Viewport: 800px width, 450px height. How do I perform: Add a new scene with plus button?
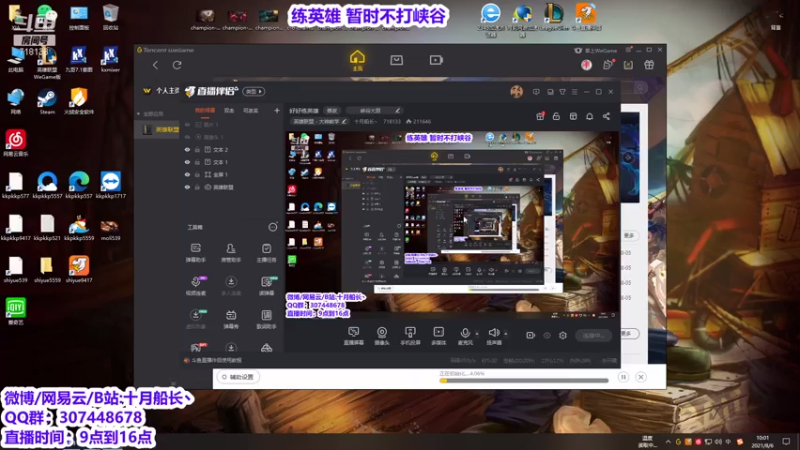point(277,110)
